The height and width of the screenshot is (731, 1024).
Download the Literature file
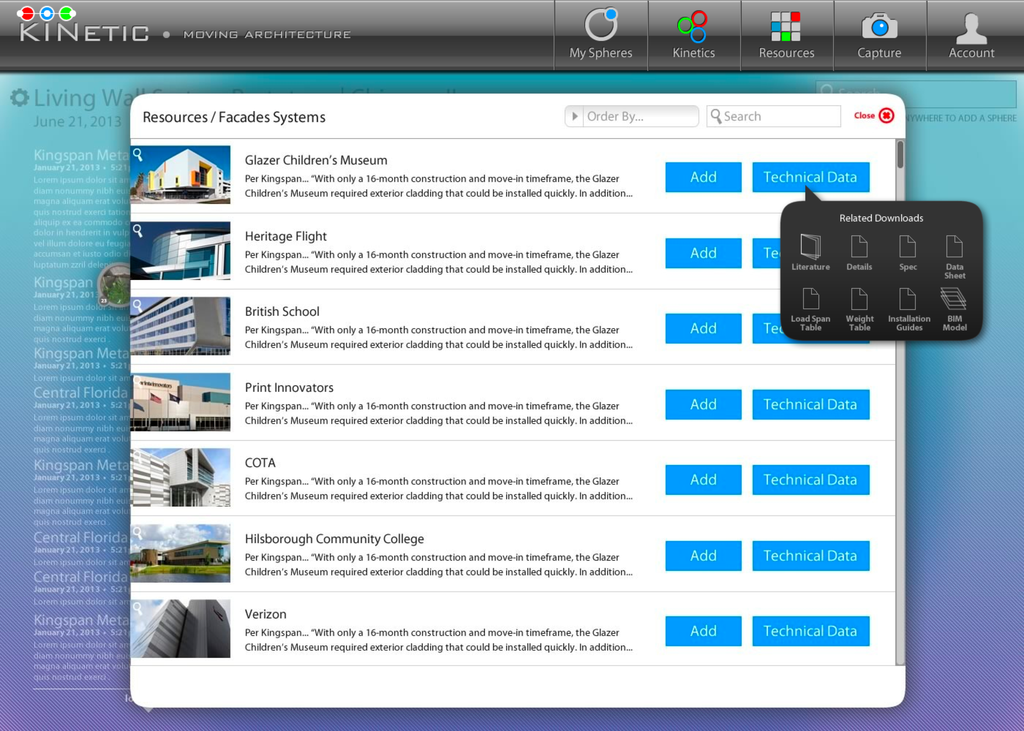point(810,252)
